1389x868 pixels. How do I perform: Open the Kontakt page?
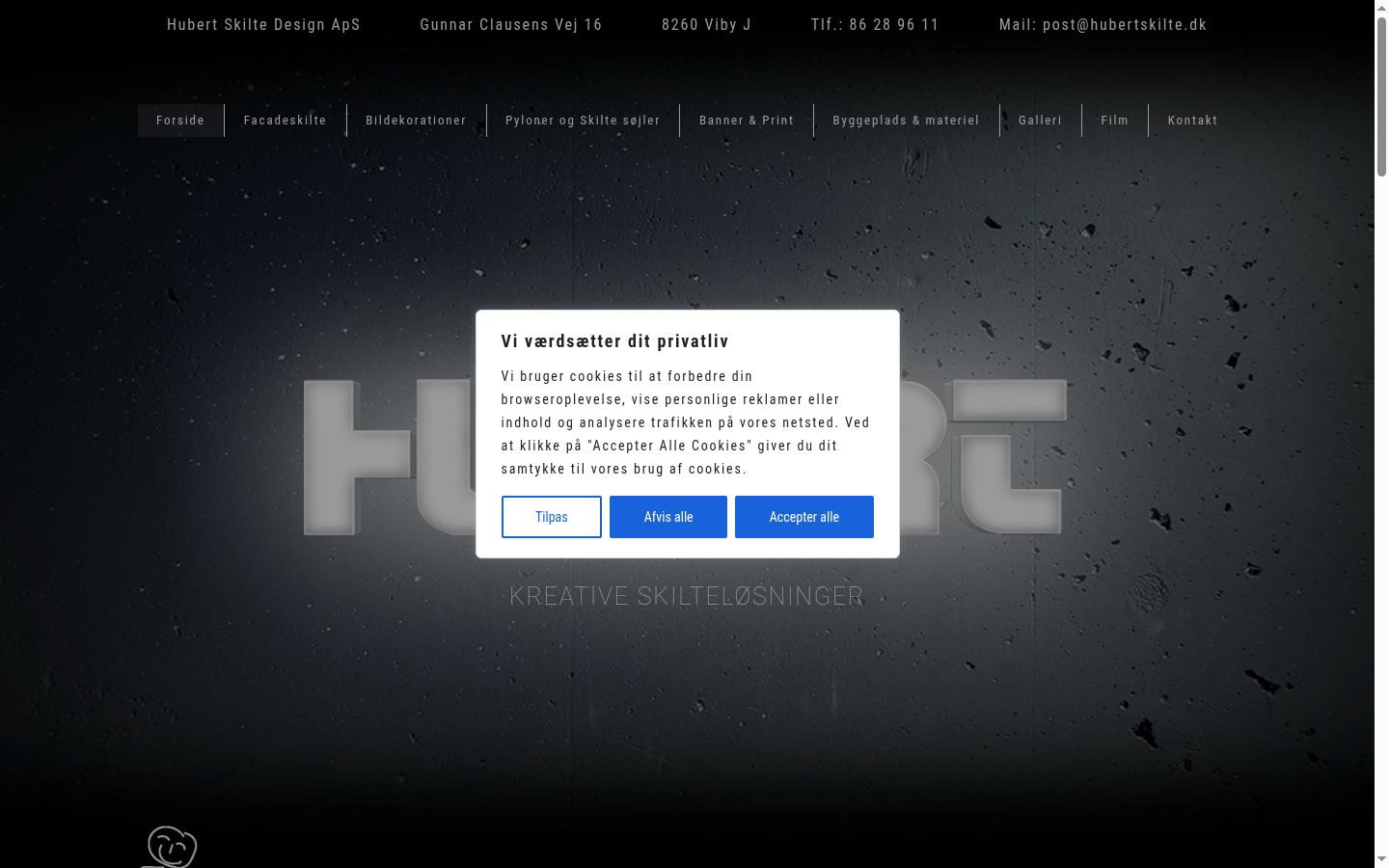[x=1192, y=121]
